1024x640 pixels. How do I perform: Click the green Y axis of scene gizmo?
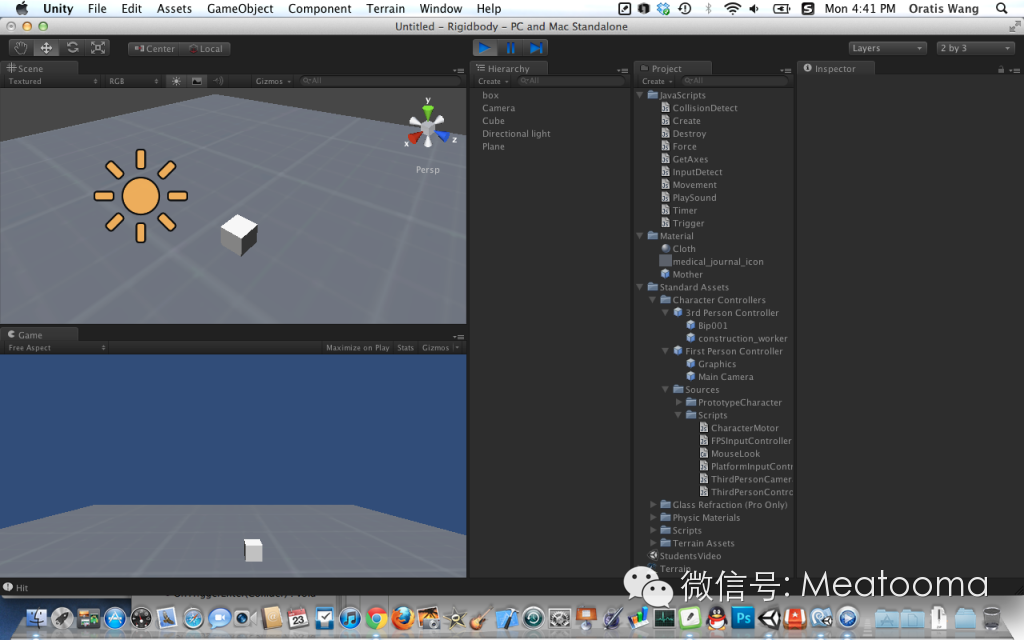428,110
